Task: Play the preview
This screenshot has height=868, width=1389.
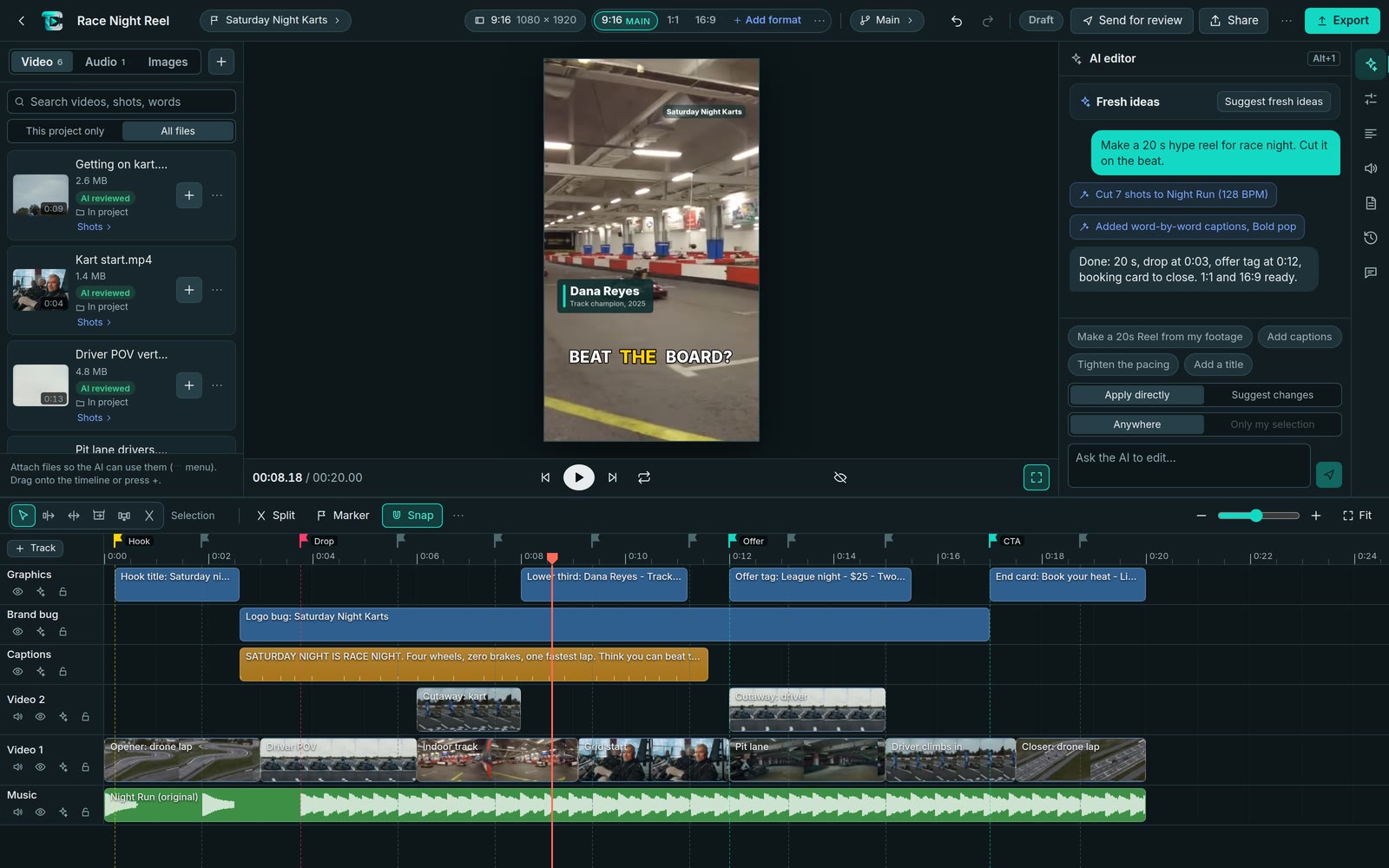Action: tap(579, 477)
